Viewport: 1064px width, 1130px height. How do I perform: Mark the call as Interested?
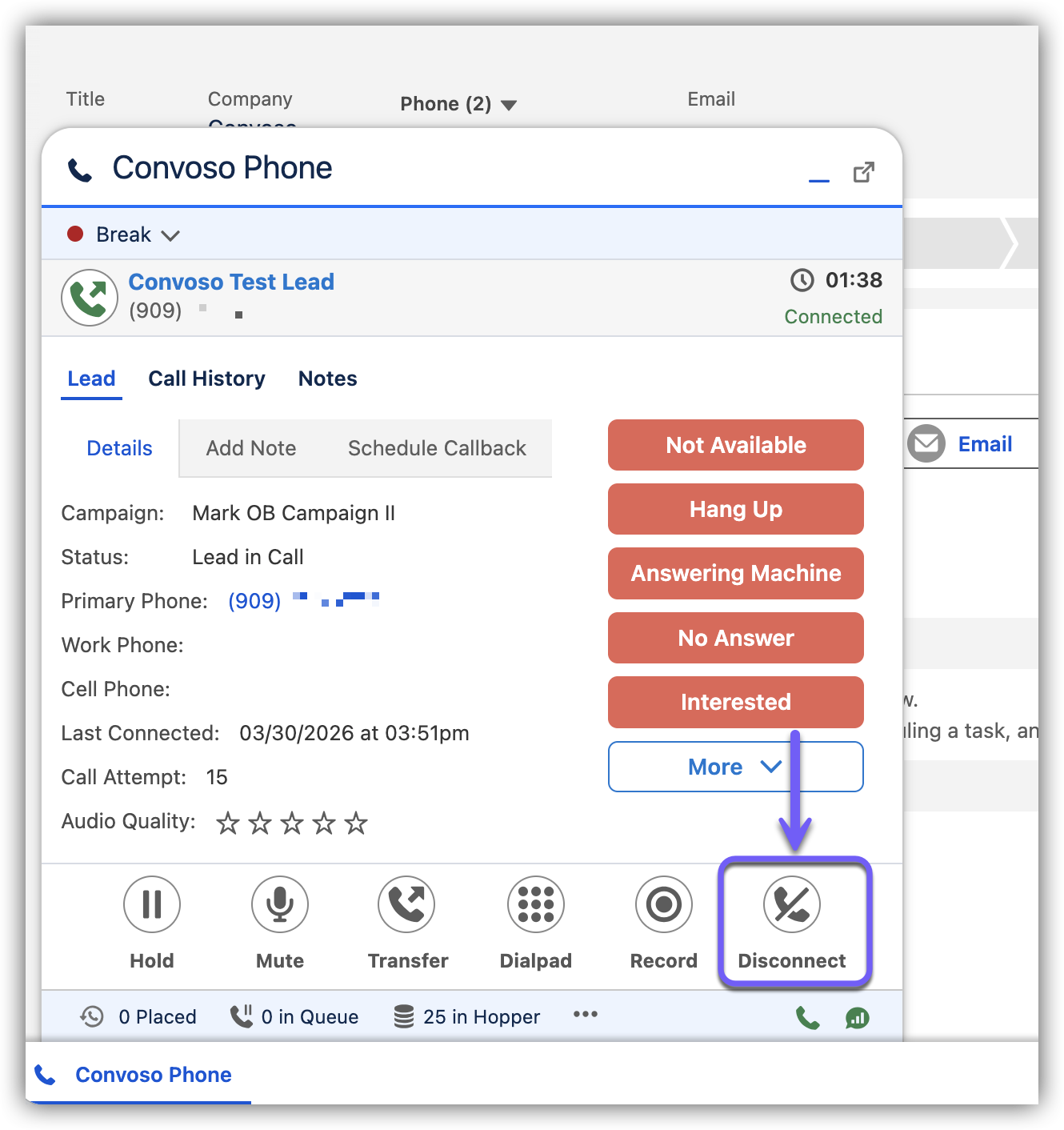[x=735, y=702]
